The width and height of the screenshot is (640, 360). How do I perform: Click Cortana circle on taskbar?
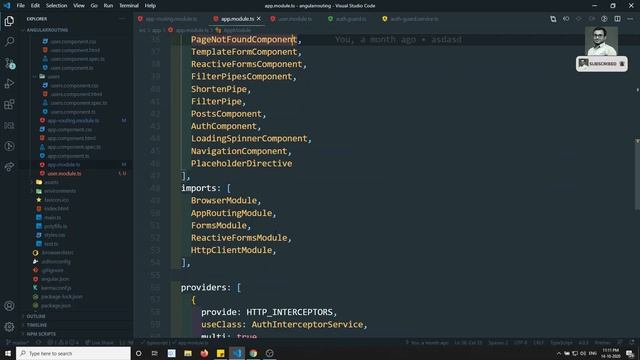pos(138,353)
